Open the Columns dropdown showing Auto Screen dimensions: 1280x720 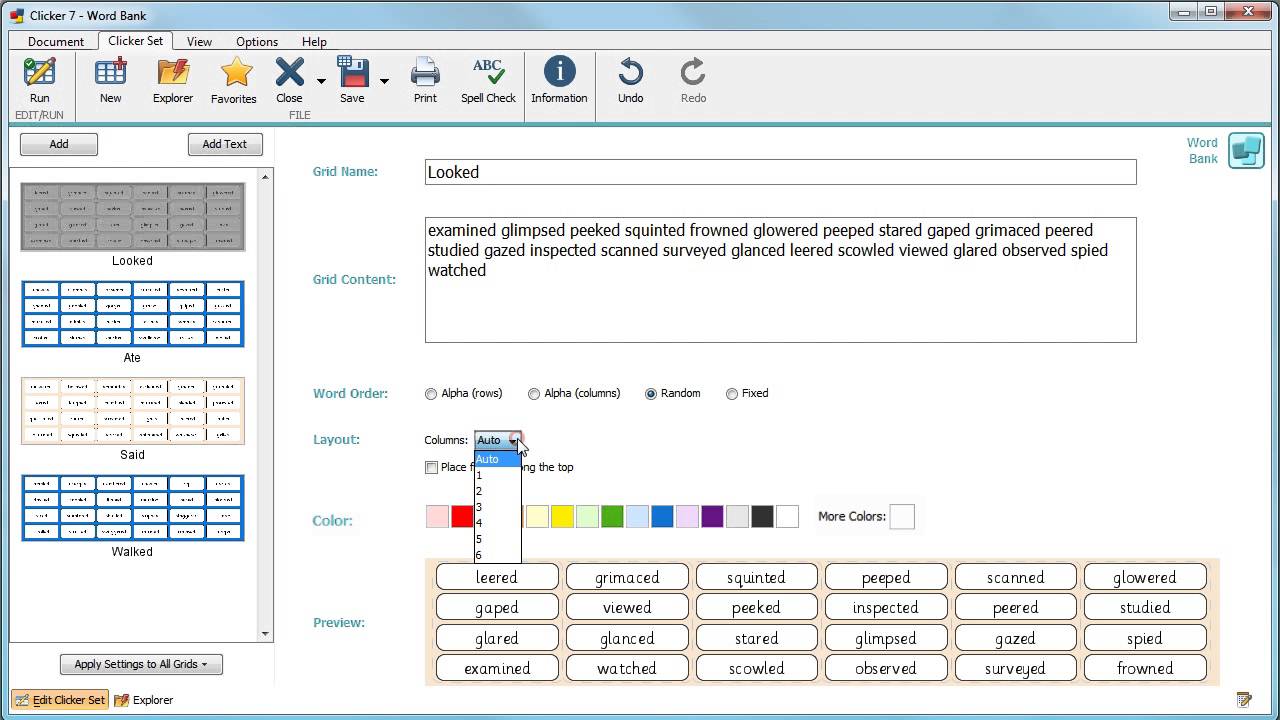[x=497, y=440]
